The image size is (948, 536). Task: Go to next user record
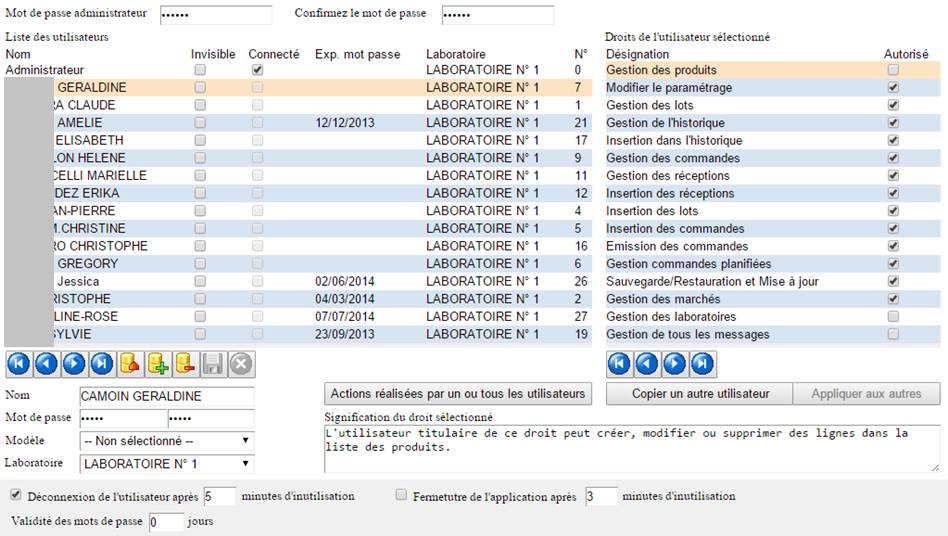[74, 364]
